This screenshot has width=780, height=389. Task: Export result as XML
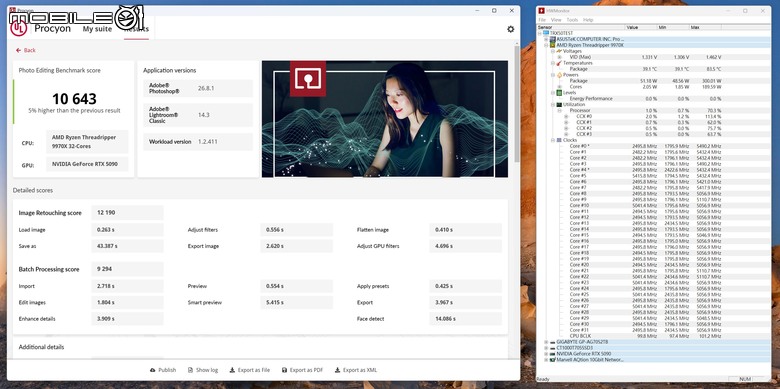[x=356, y=370]
